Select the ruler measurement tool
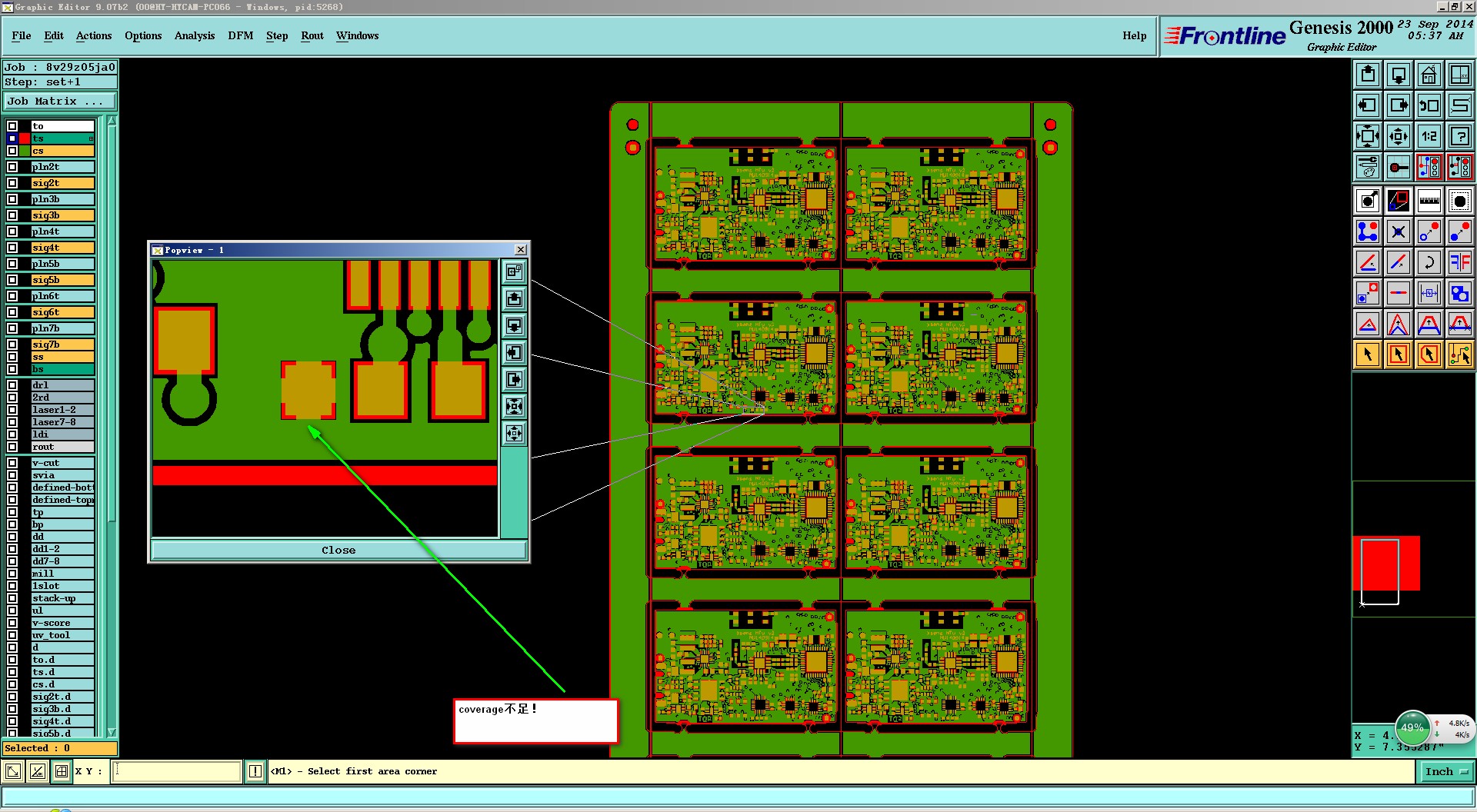This screenshot has width=1477, height=812. coord(1429,201)
